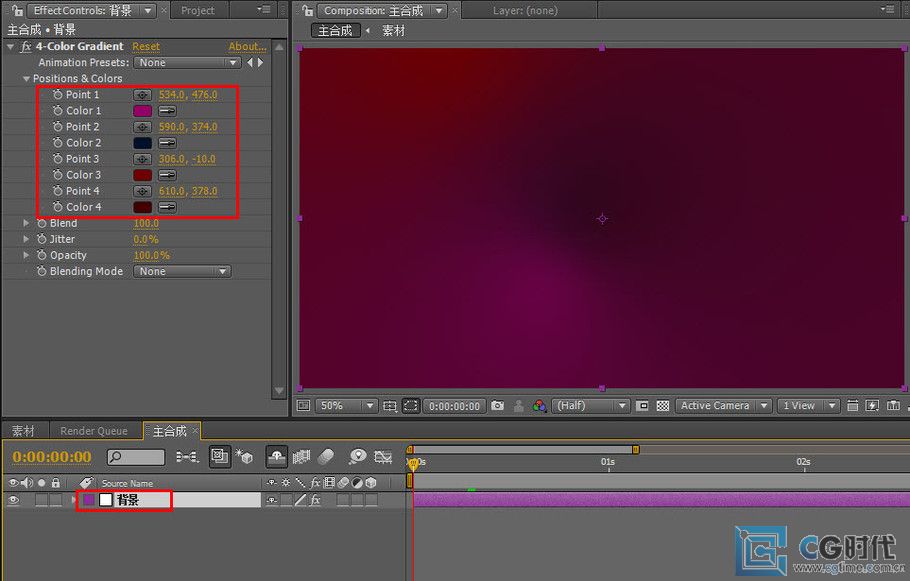The image size is (910, 581).
Task: Click the Point 4 crosshair position picker
Action: click(142, 191)
